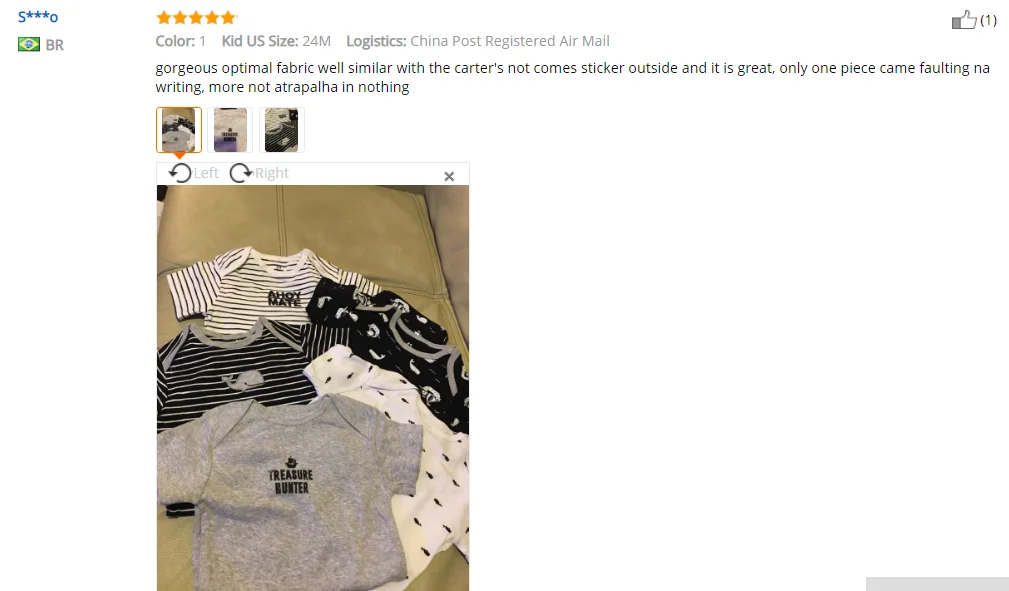The width and height of the screenshot is (1009, 591).
Task: Click the grey bar at the bottom right
Action: (937, 584)
